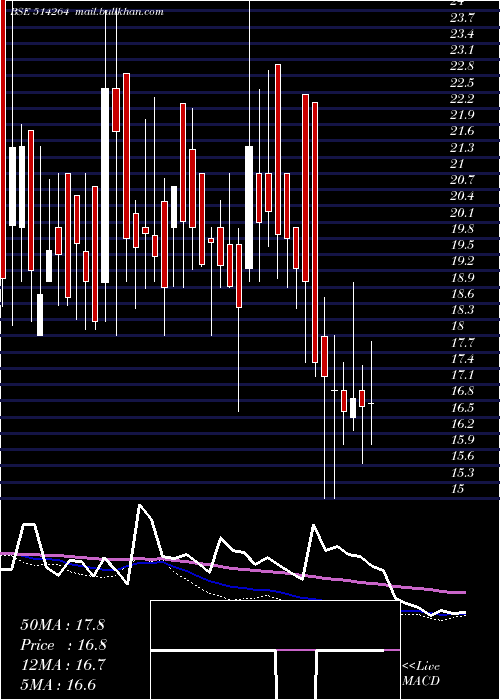Select the 16.2 price axis label
This screenshot has width=500, height=700.
point(462,423)
